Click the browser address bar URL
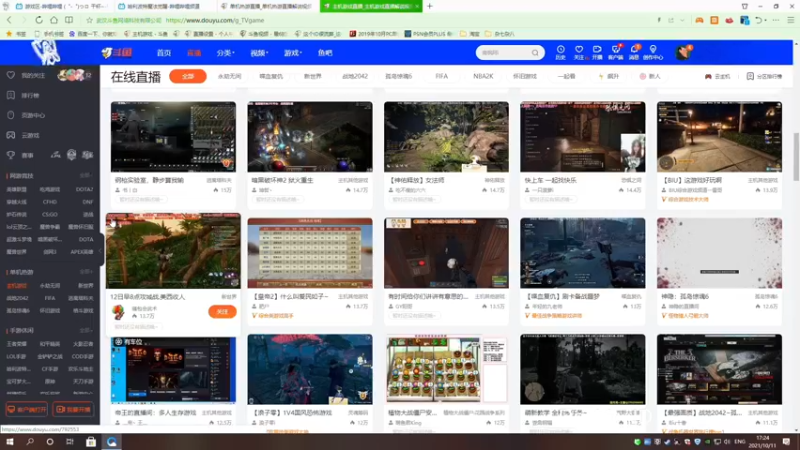The width and height of the screenshot is (800, 450). pyautogui.click(x=215, y=20)
